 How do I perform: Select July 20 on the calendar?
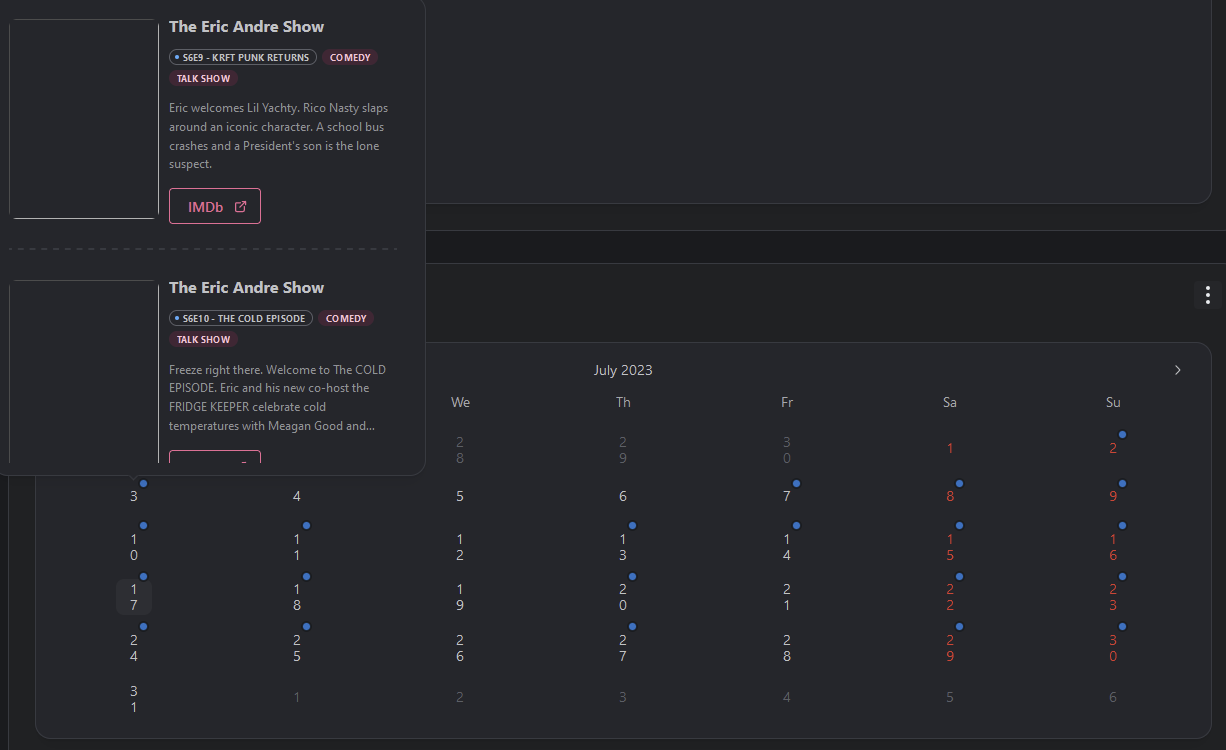tap(623, 597)
